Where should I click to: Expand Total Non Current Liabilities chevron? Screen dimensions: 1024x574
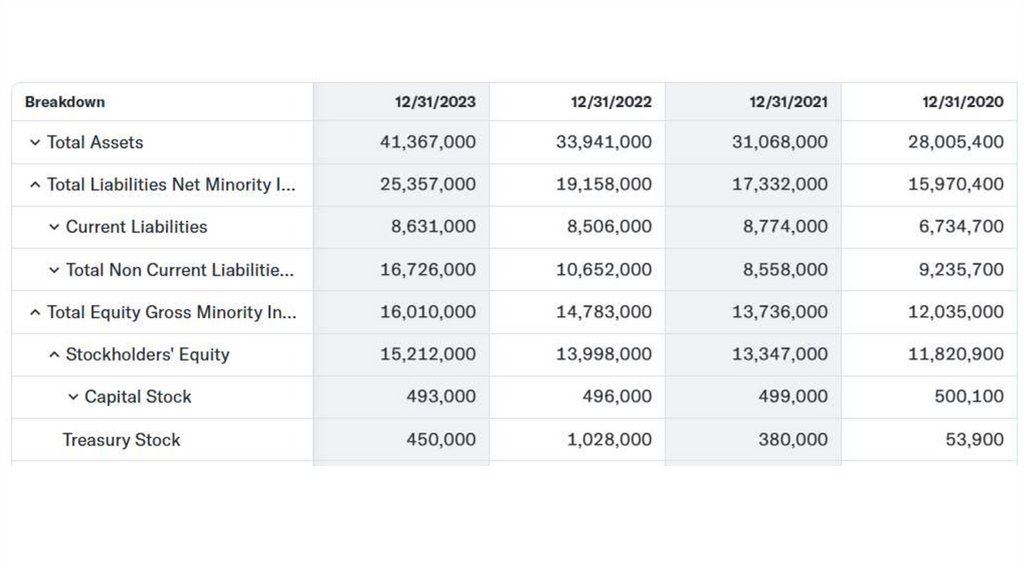(x=54, y=270)
